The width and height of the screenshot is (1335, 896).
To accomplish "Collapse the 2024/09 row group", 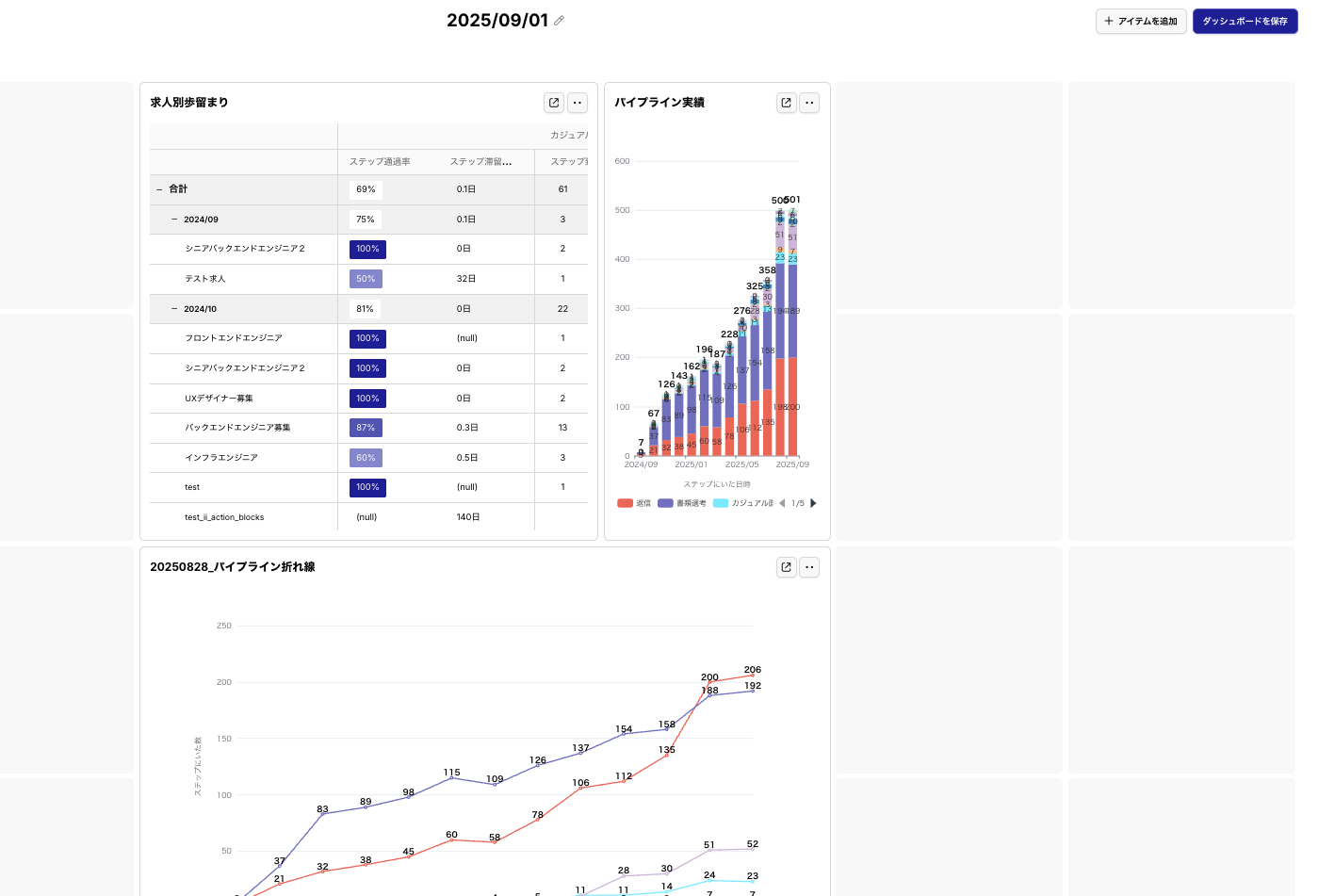I will 174,220.
